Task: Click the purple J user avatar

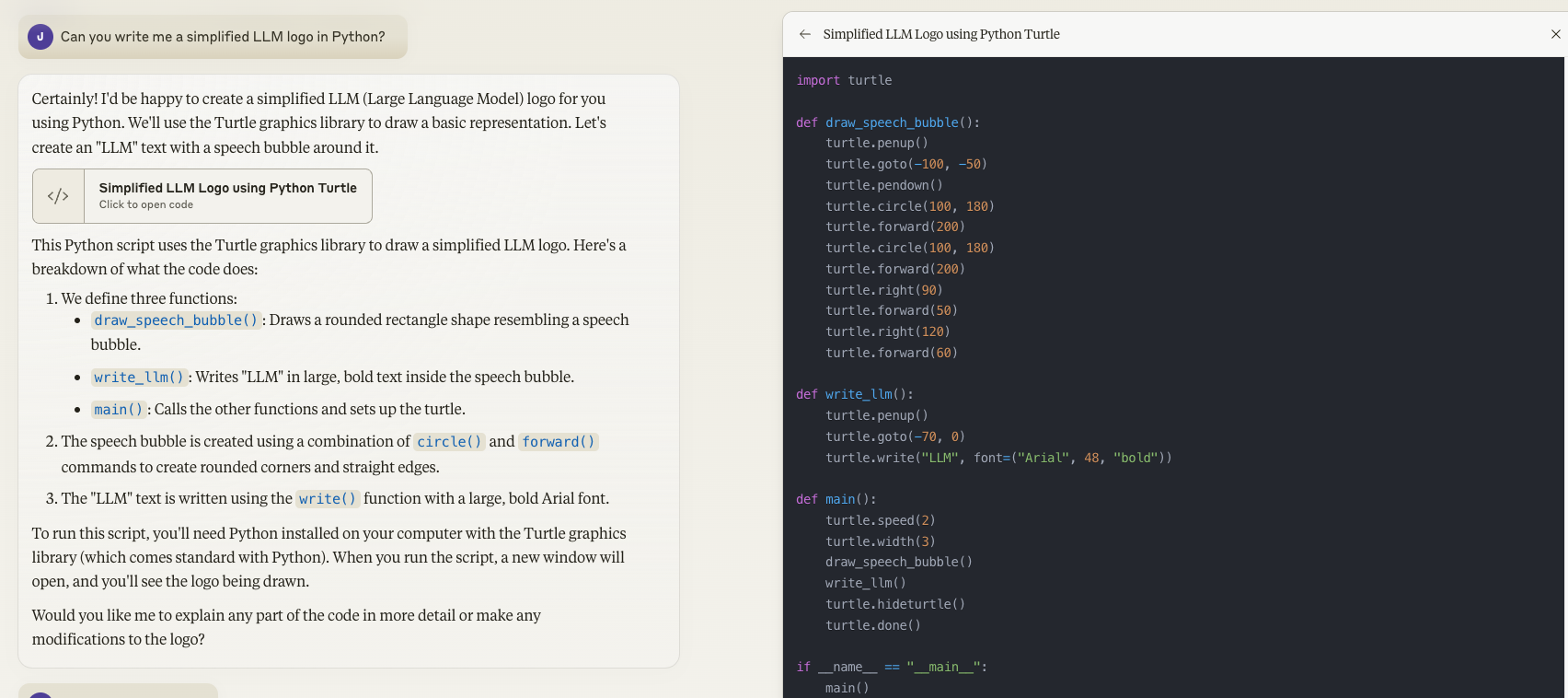Action: [40, 37]
